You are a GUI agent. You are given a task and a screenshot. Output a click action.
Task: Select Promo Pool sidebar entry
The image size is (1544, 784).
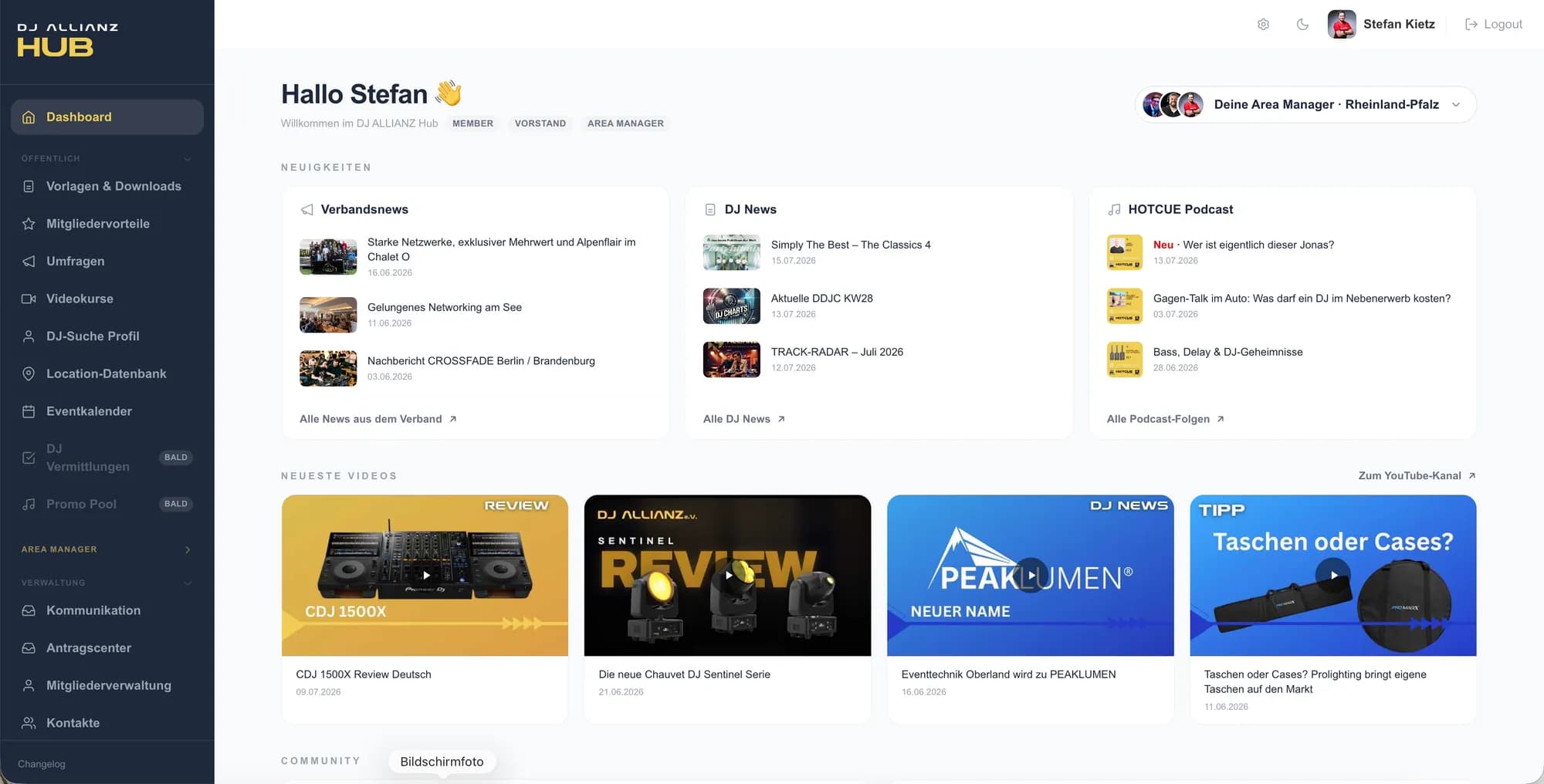81,504
